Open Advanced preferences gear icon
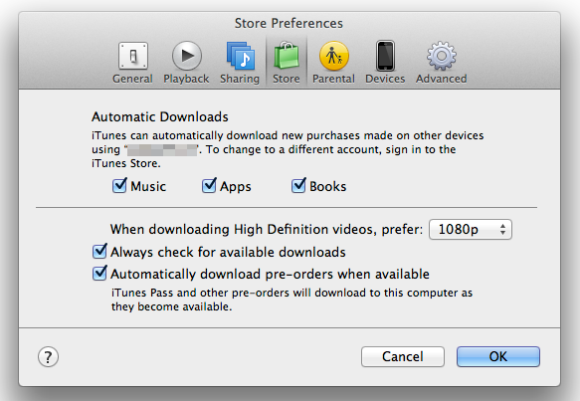Viewport: 580px width, 401px height. point(441,56)
